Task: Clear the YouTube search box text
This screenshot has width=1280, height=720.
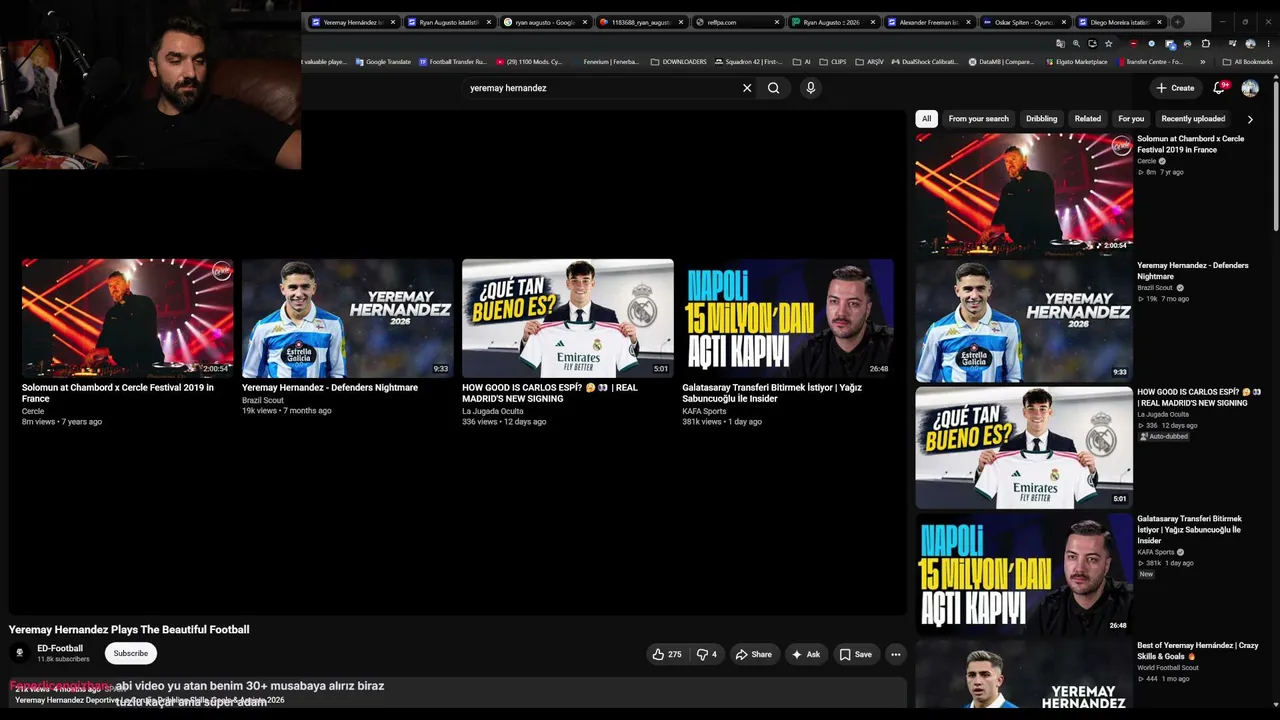Action: (x=747, y=88)
